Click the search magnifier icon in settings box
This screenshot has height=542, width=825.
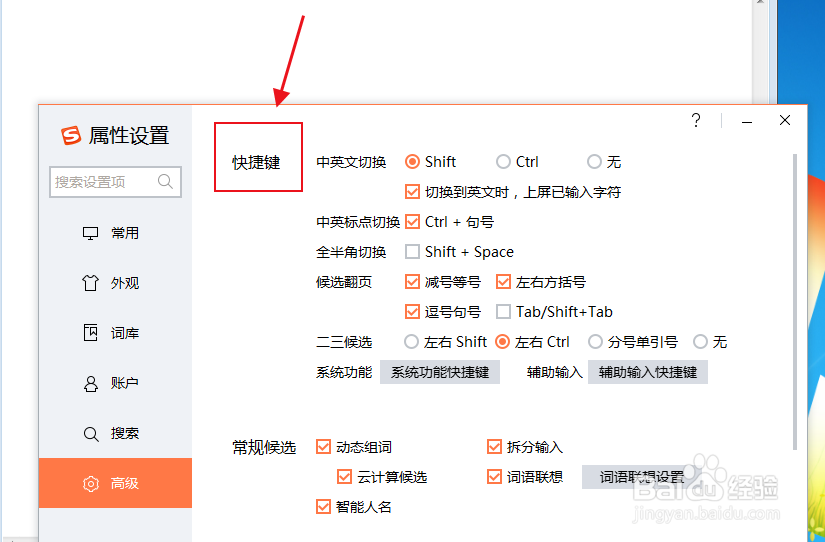tap(165, 182)
